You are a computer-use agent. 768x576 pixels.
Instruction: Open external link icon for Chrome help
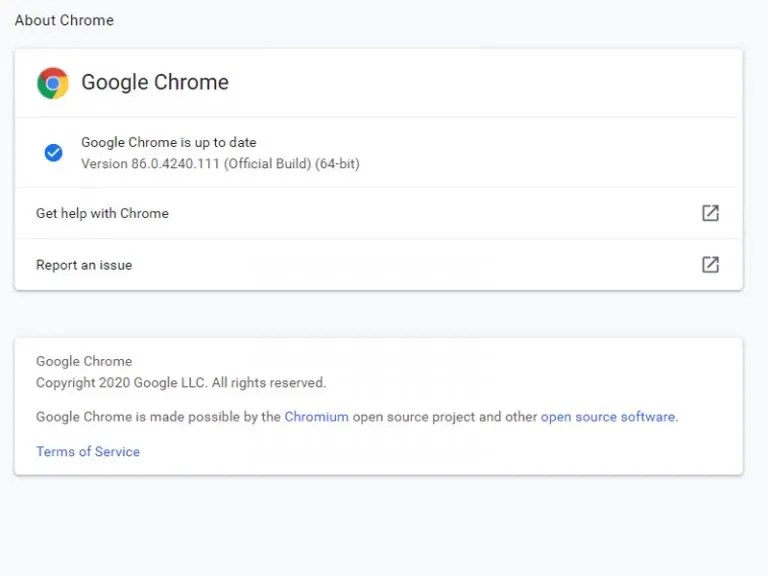[710, 213]
